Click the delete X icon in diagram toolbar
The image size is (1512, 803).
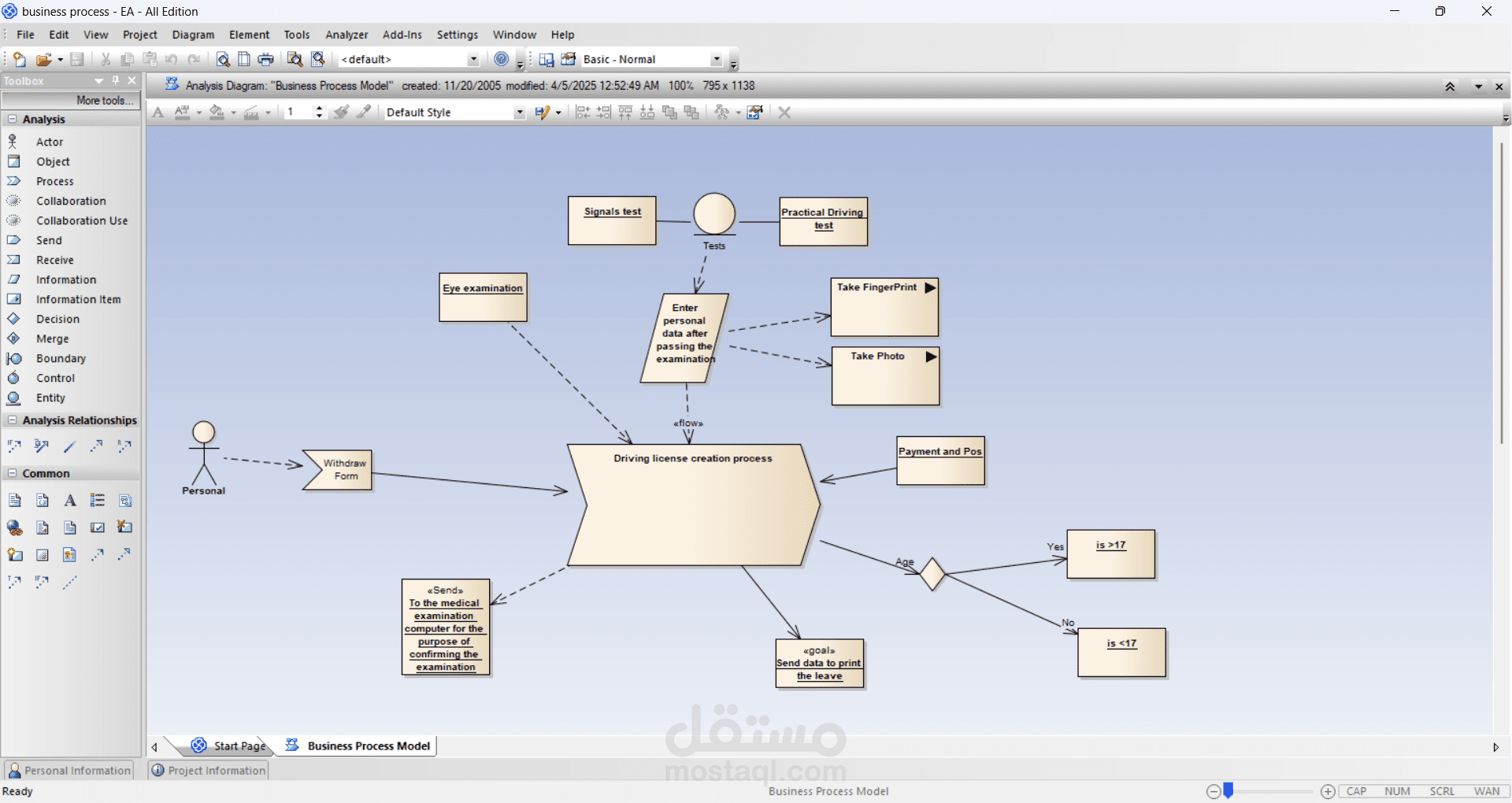click(x=784, y=113)
